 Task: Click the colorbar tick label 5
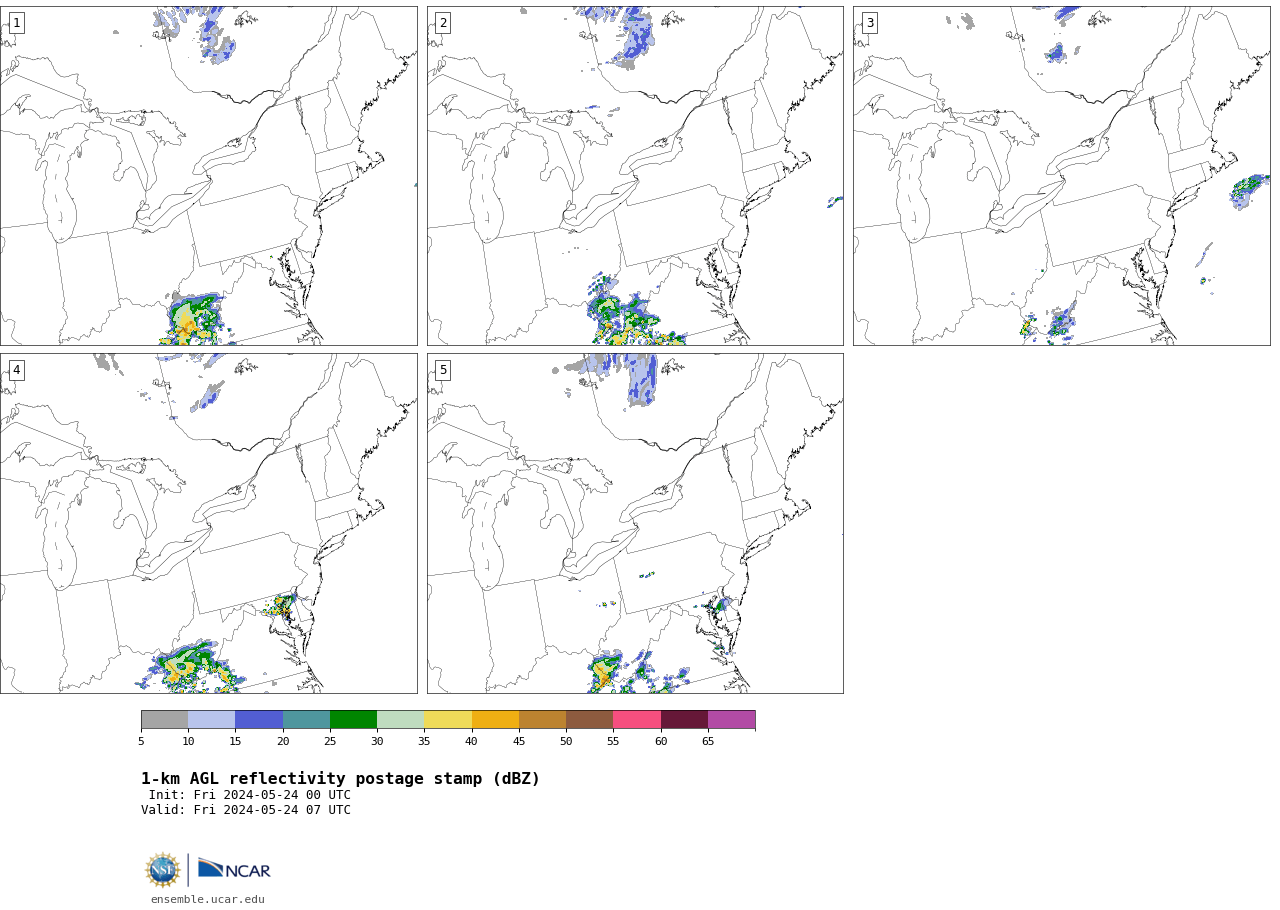tap(141, 742)
